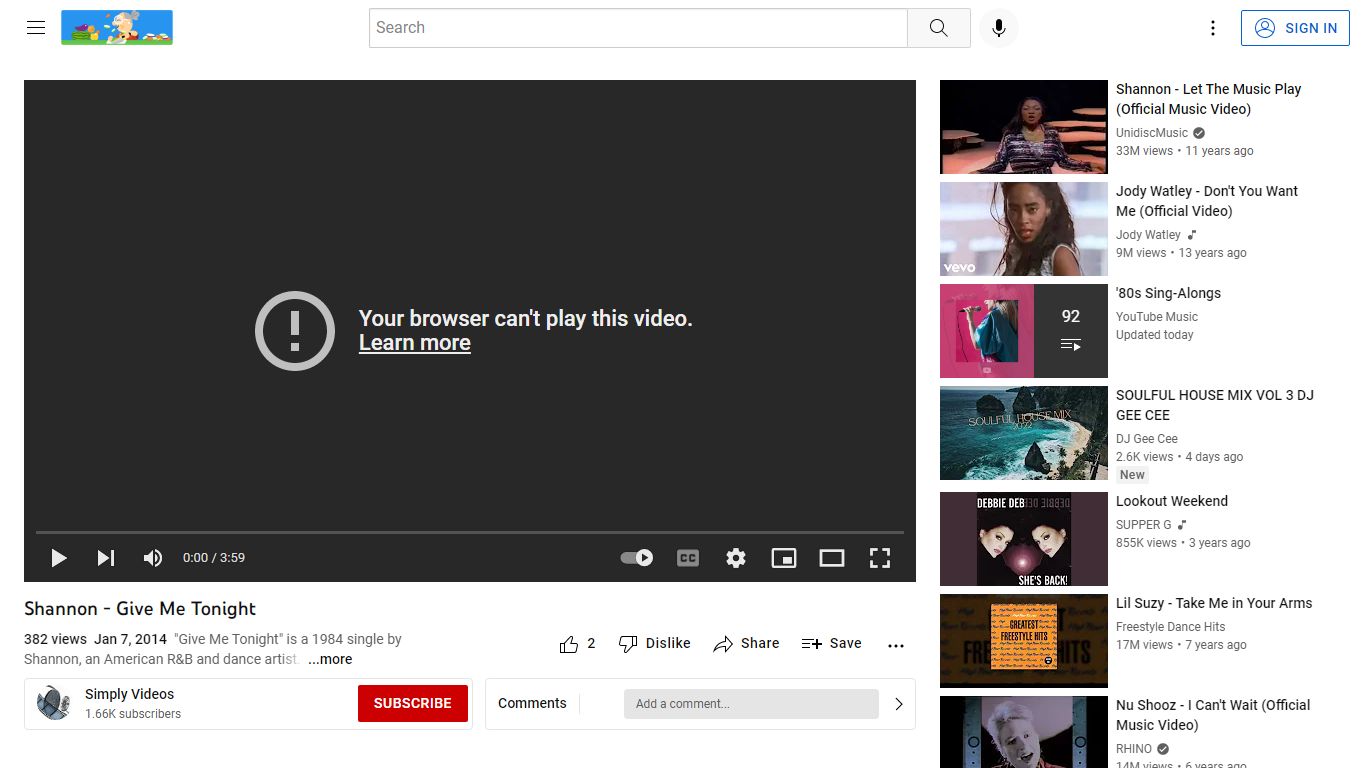The width and height of the screenshot is (1366, 768).
Task: Go to the site home logo
Action: [x=117, y=28]
